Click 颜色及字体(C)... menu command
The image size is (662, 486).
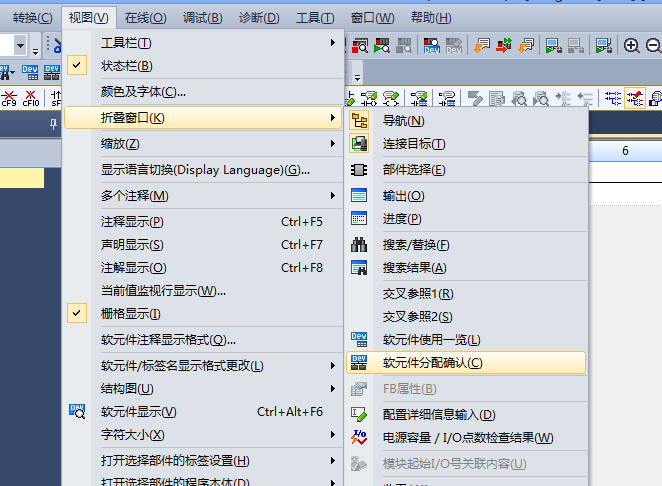tap(143, 92)
